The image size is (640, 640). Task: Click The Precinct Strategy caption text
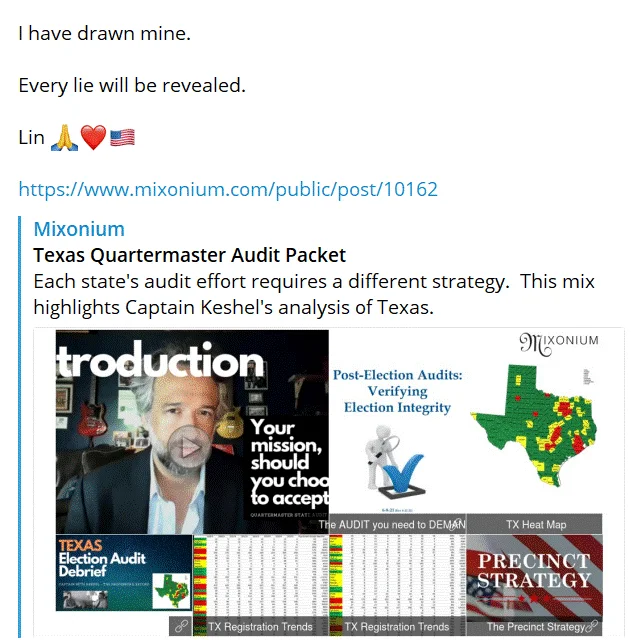pyautogui.click(x=536, y=627)
